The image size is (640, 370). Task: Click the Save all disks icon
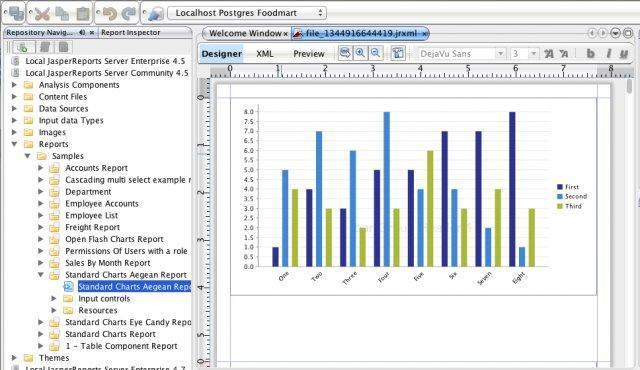(16, 13)
